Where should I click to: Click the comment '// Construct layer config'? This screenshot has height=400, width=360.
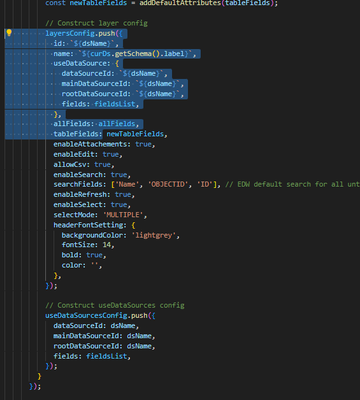point(96,23)
